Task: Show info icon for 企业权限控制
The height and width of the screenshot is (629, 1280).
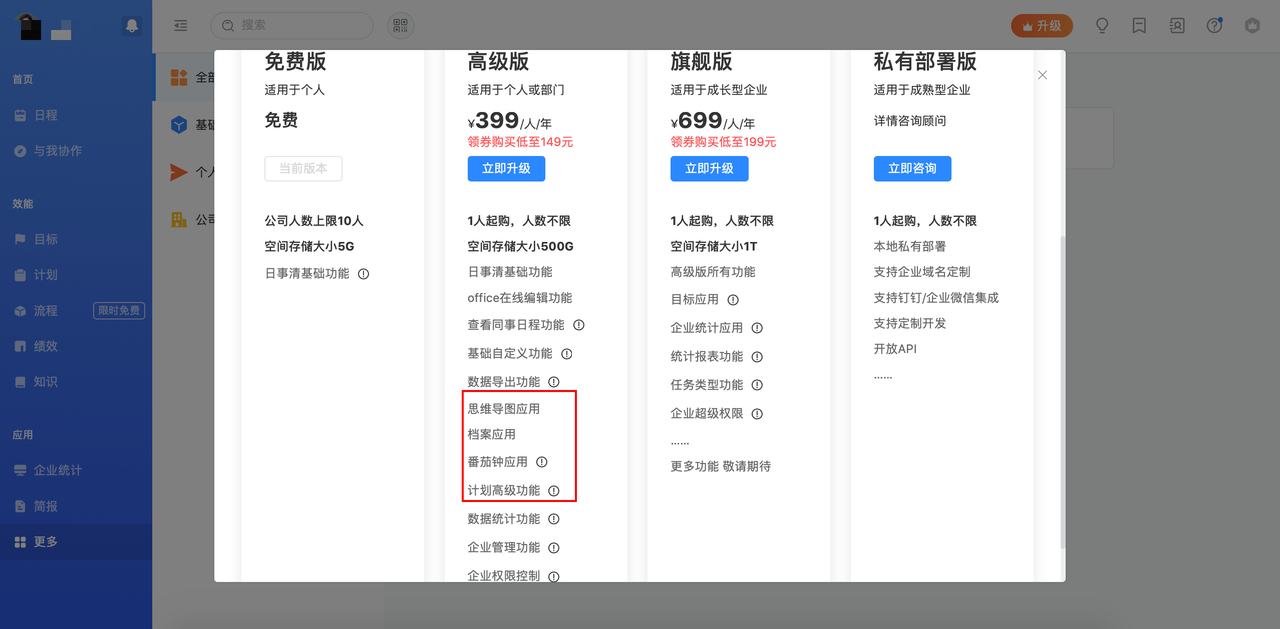Action: coord(553,576)
